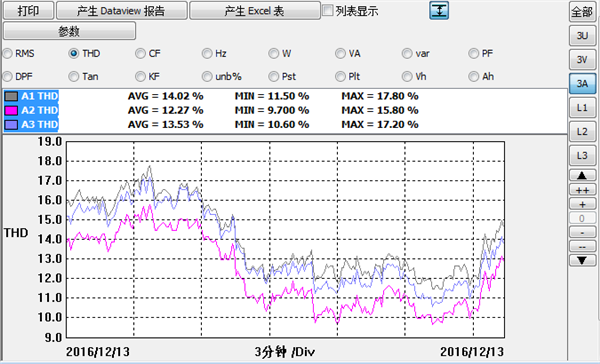This screenshot has width=600, height=364.
Task: Click the 19.0 value on the Y axis
Action: tap(49, 142)
